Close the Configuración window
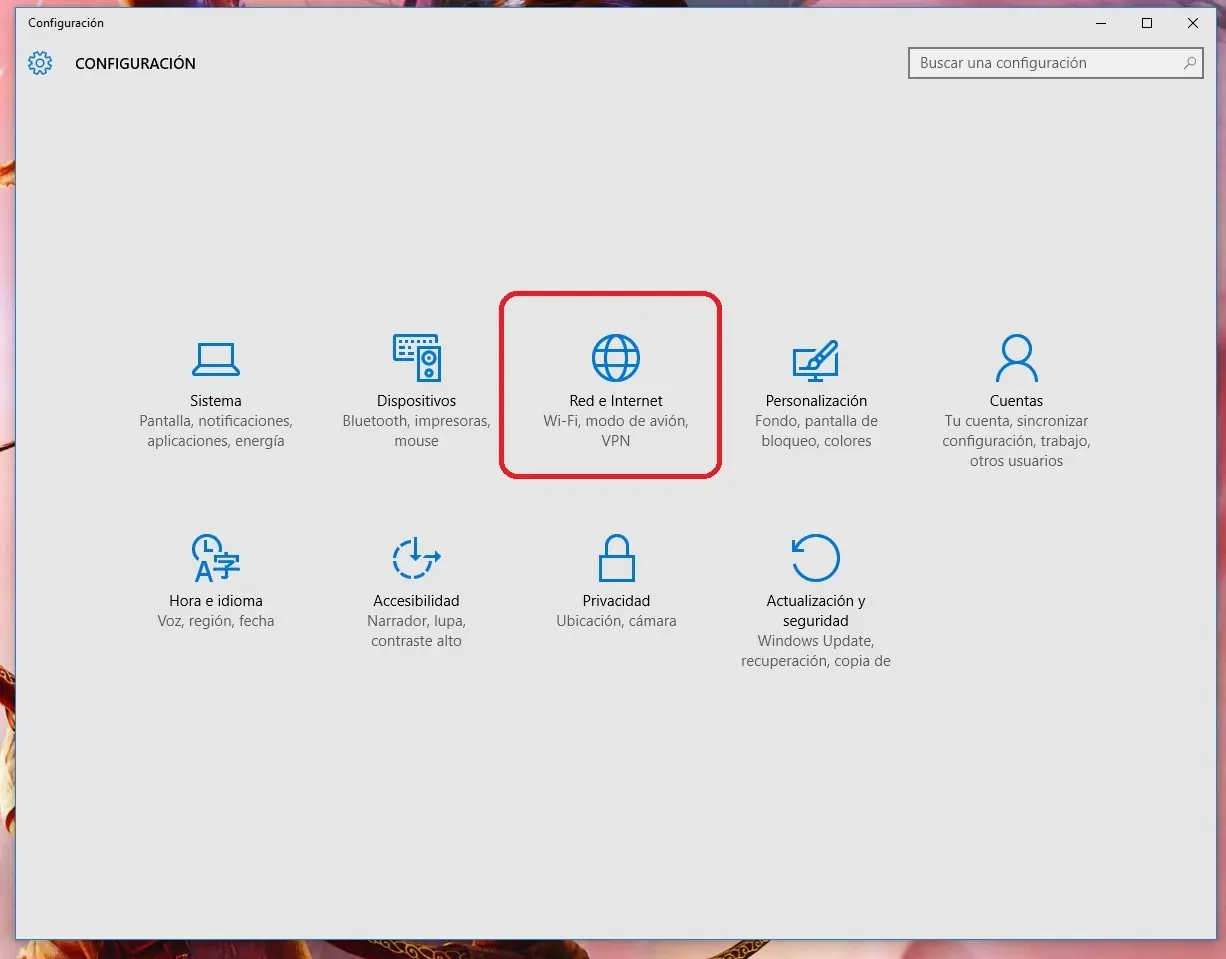Viewport: 1226px width, 959px height. coord(1193,23)
